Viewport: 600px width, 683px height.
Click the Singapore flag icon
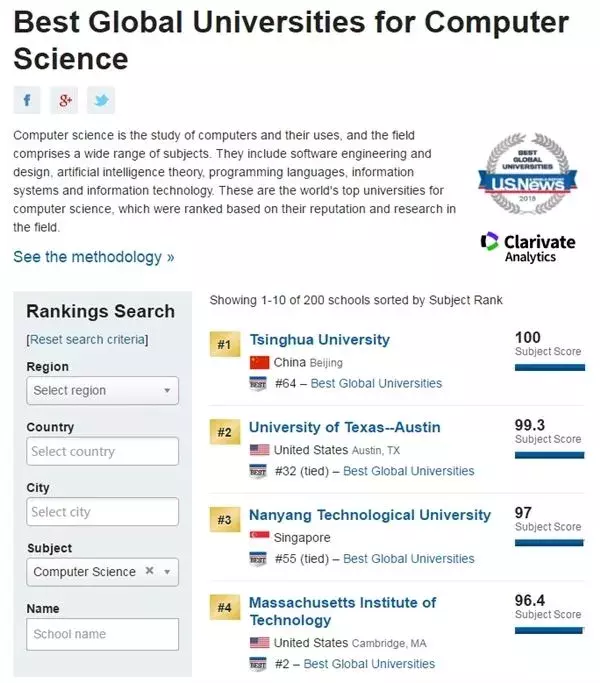click(x=260, y=537)
